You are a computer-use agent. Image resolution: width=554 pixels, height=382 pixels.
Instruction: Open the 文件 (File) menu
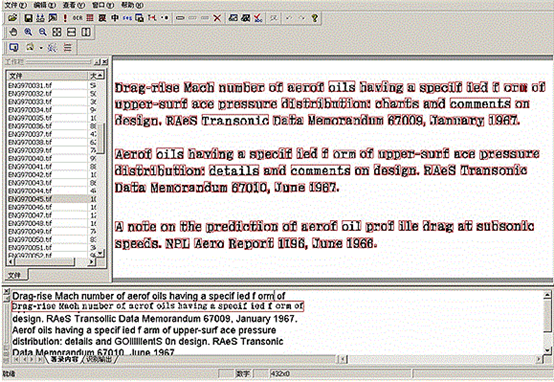click(x=15, y=5)
